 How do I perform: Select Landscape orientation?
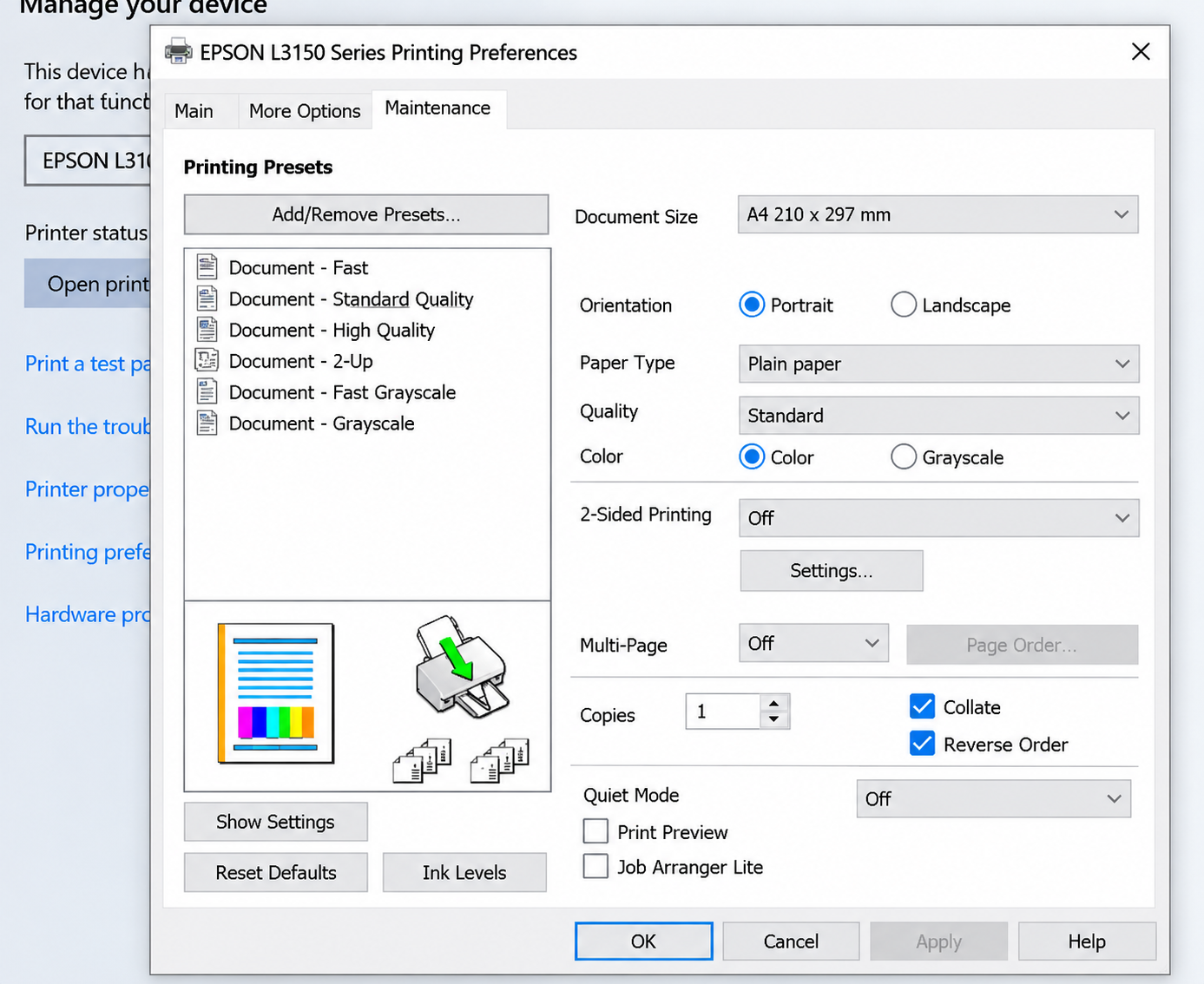click(904, 305)
